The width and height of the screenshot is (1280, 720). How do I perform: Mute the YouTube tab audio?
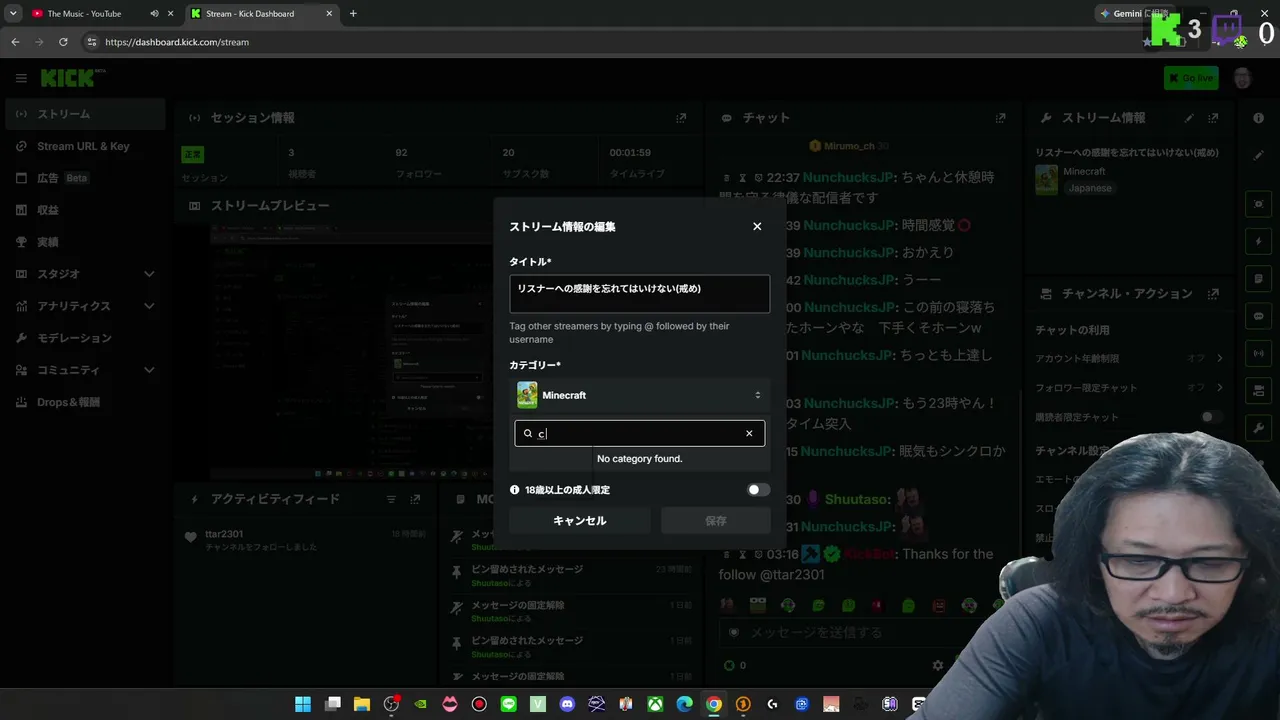(154, 14)
